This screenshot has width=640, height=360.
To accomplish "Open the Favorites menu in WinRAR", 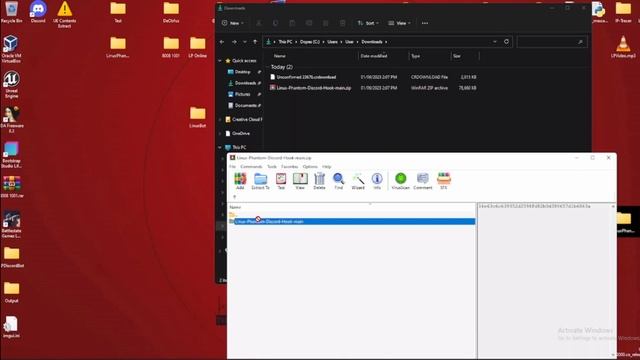I will [289, 167].
